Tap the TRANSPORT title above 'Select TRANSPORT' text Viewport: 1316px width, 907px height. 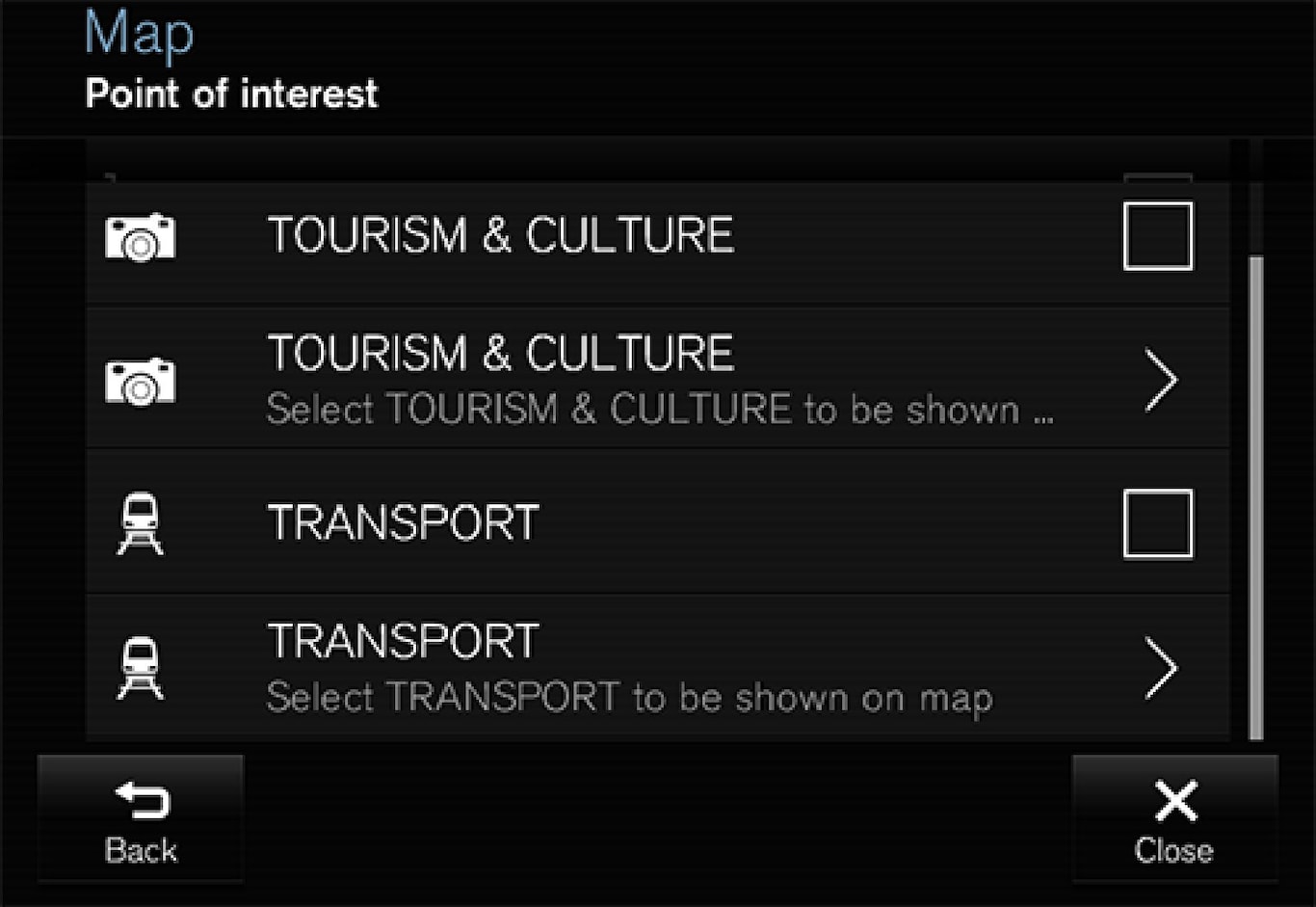(403, 642)
